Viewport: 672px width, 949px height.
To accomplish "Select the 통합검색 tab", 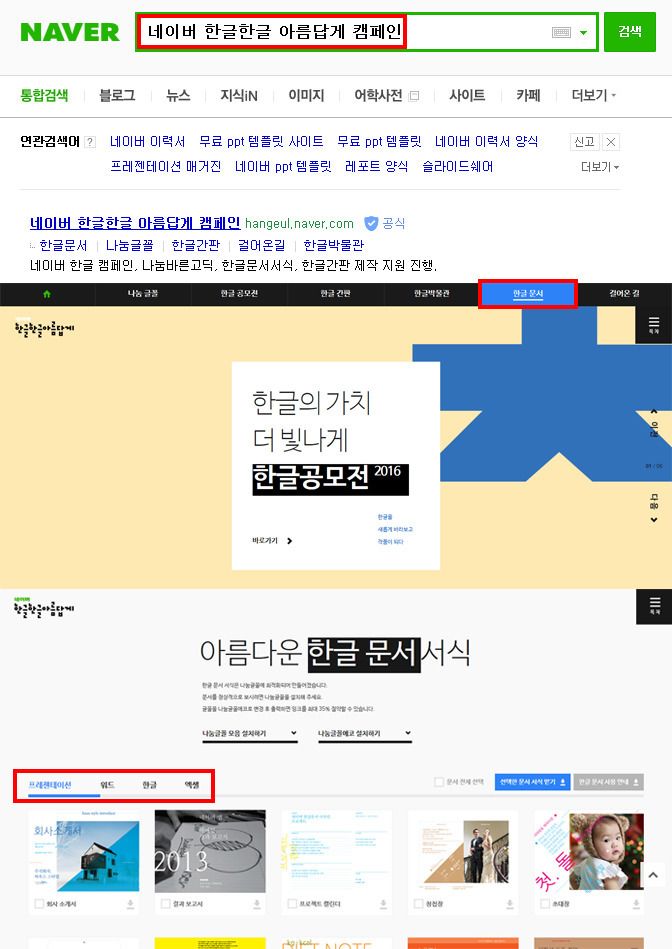I will pos(44,96).
